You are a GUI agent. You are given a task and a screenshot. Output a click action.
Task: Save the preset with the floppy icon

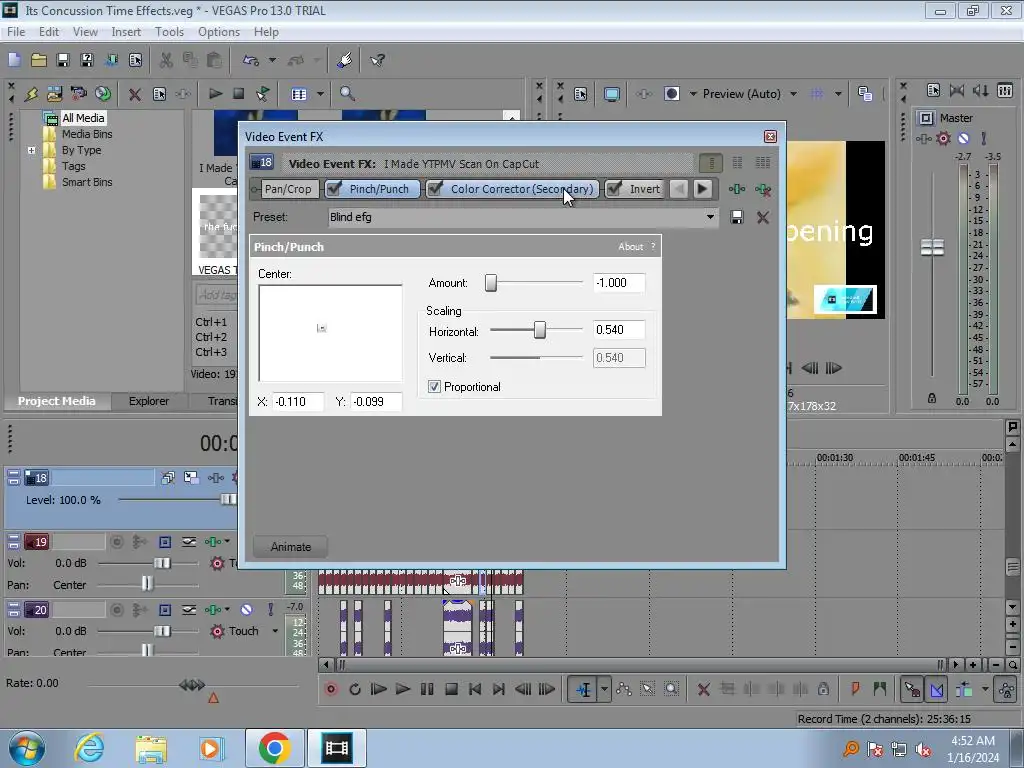(x=737, y=217)
